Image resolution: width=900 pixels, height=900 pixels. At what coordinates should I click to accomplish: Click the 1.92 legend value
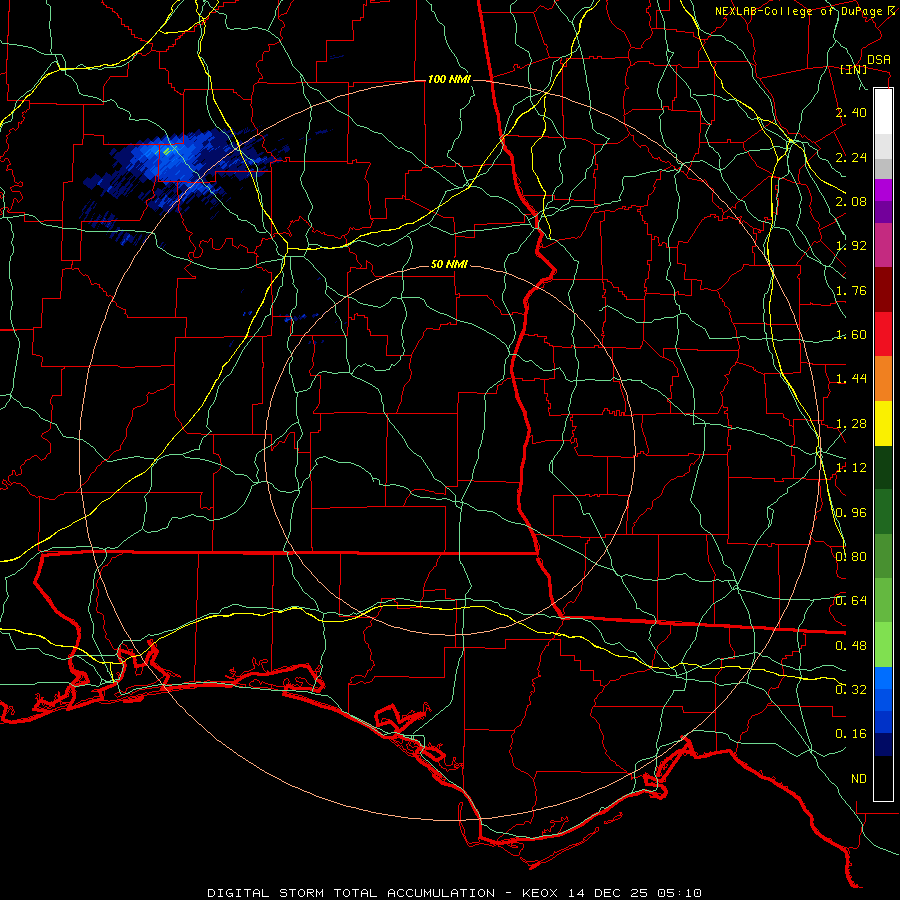click(x=851, y=246)
